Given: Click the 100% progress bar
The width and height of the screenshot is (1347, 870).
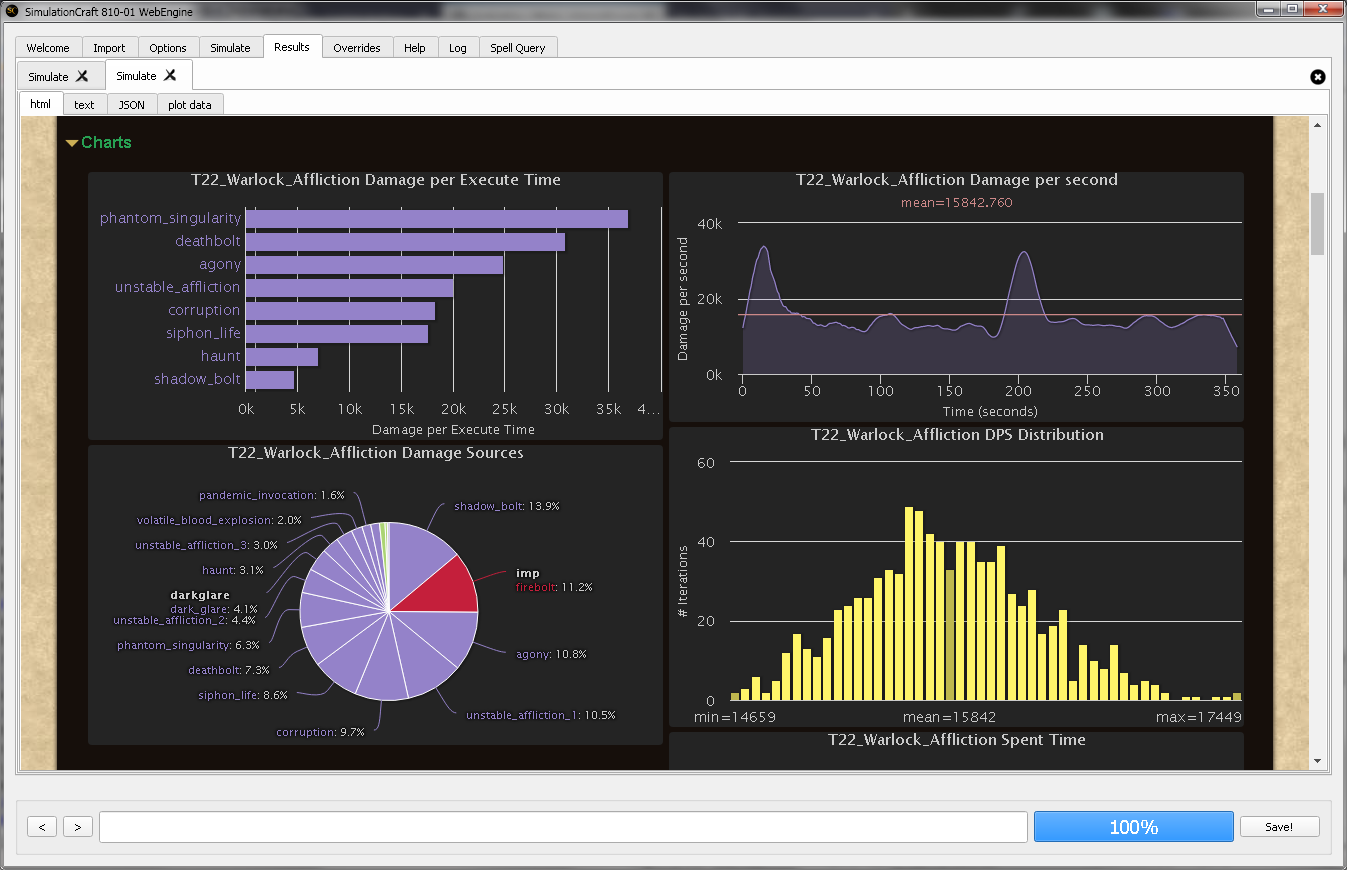Looking at the screenshot, I should coord(1133,827).
